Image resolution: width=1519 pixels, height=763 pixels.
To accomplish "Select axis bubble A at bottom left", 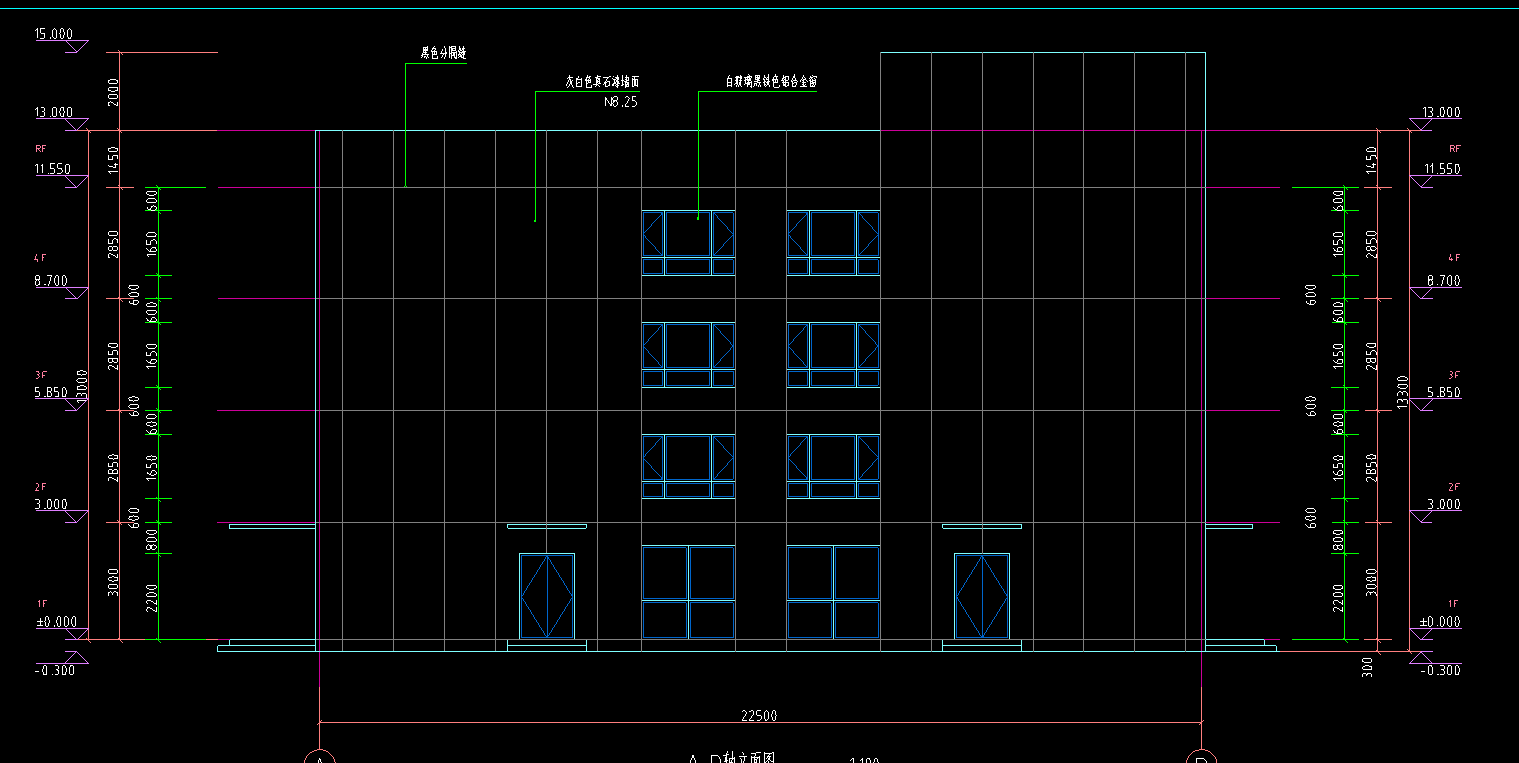I will point(319,757).
